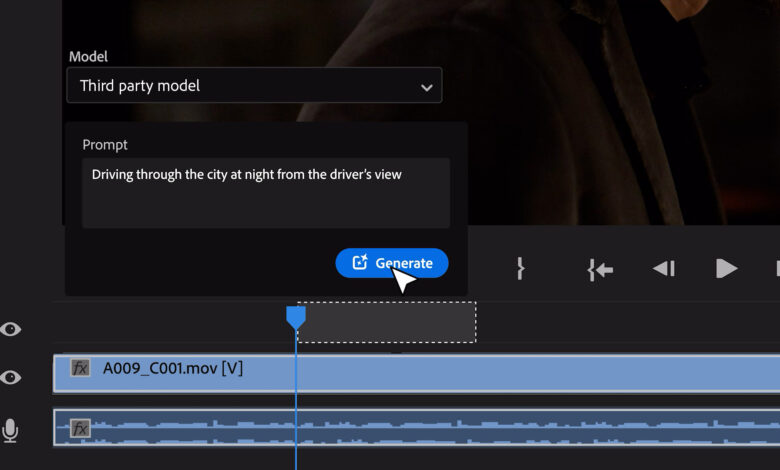This screenshot has width=780, height=470.
Task: Click the Go to In point icon
Action: pos(600,270)
